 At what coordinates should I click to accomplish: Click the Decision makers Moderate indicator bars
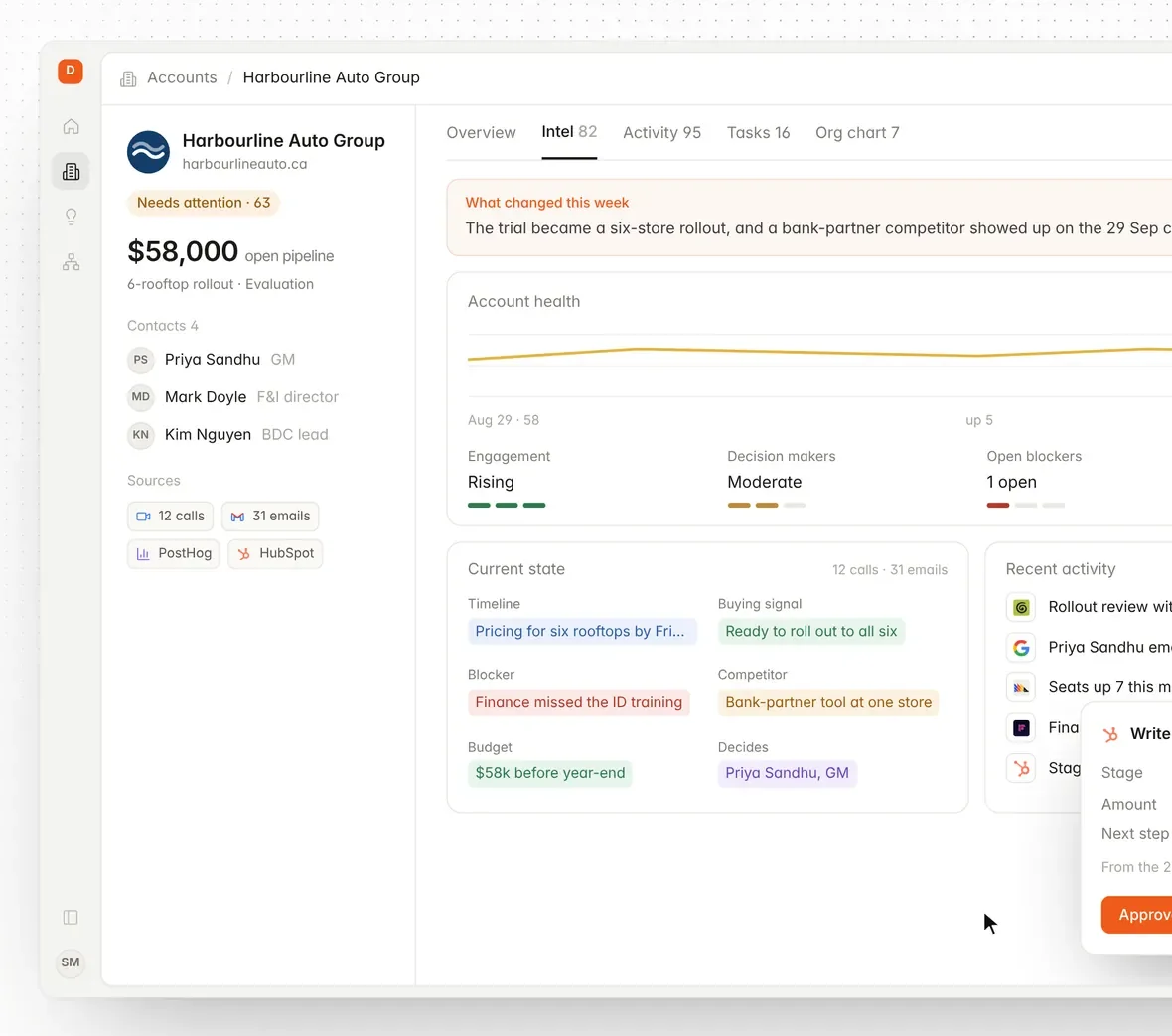[766, 506]
